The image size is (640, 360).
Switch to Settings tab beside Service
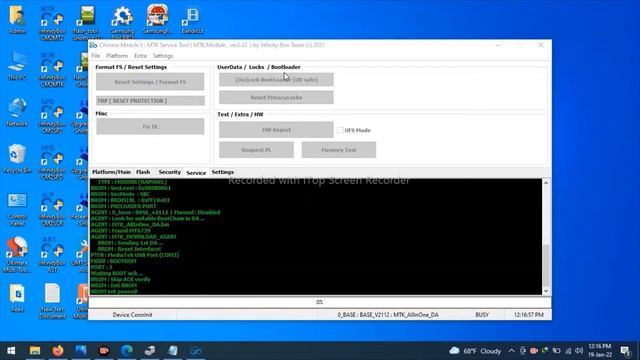222,172
